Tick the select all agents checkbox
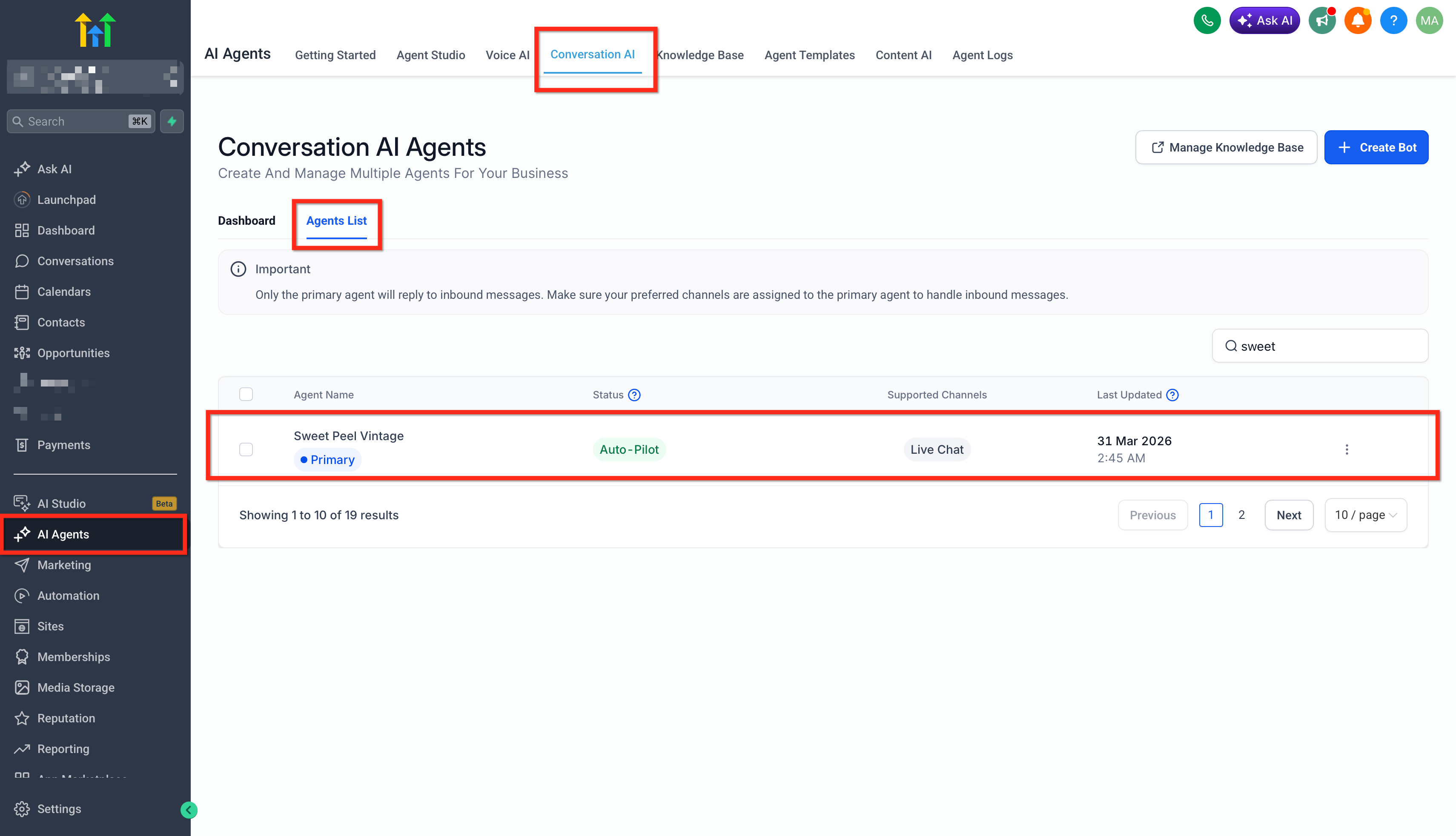Viewport: 1456px width, 836px height. (x=246, y=395)
